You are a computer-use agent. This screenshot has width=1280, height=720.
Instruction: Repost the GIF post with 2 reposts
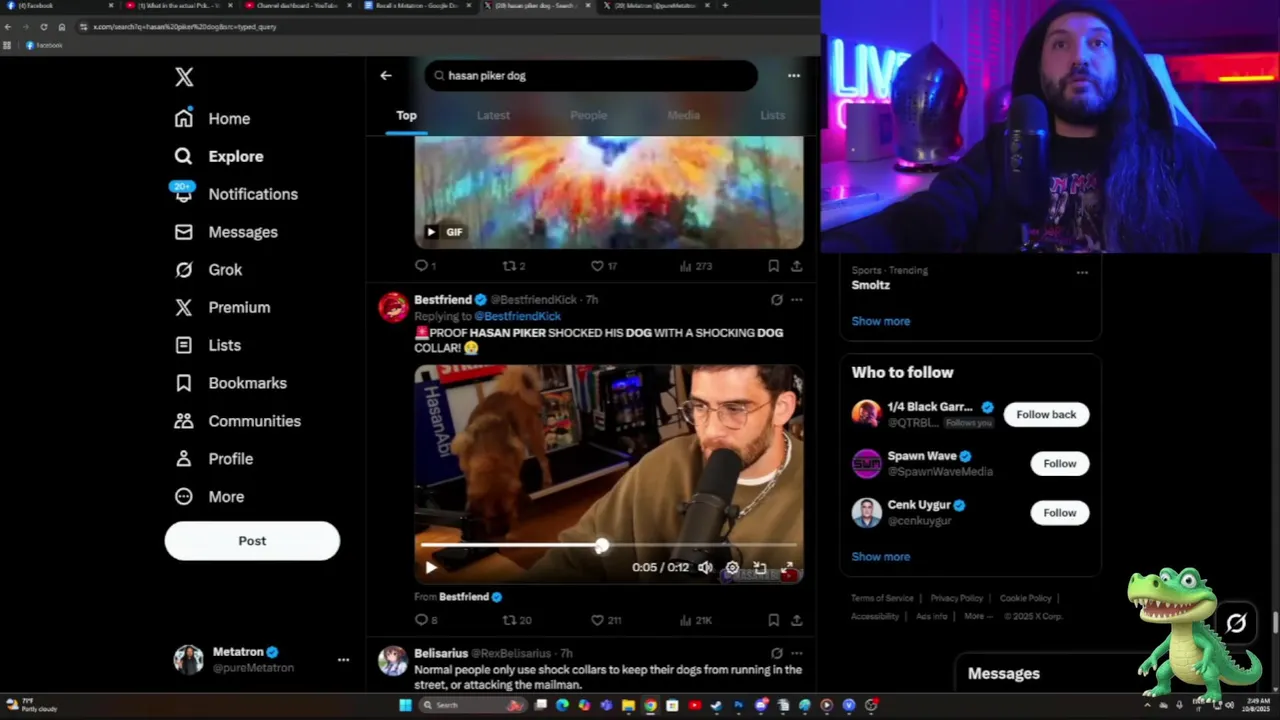[509, 266]
